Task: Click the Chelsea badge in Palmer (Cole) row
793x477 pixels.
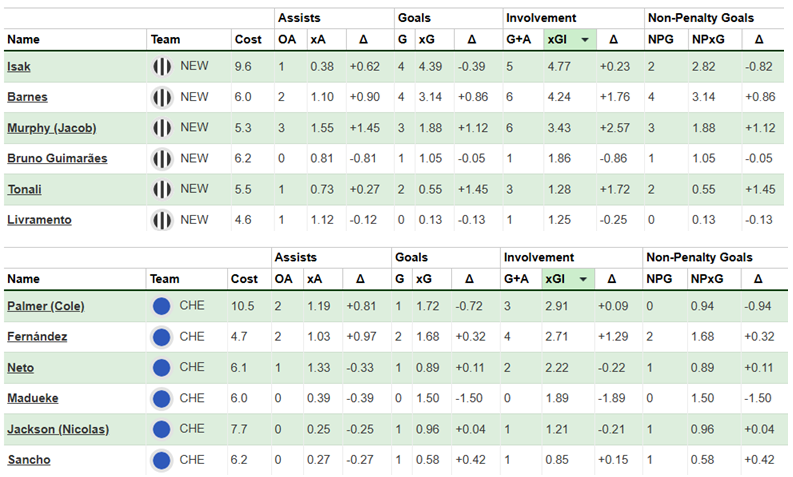Action: (162, 306)
